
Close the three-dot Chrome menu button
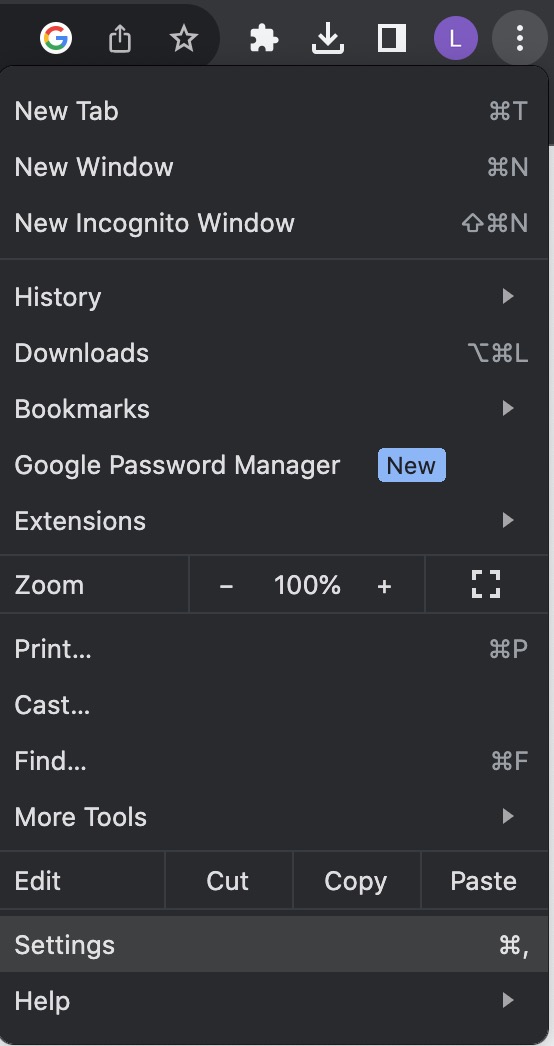click(x=520, y=39)
